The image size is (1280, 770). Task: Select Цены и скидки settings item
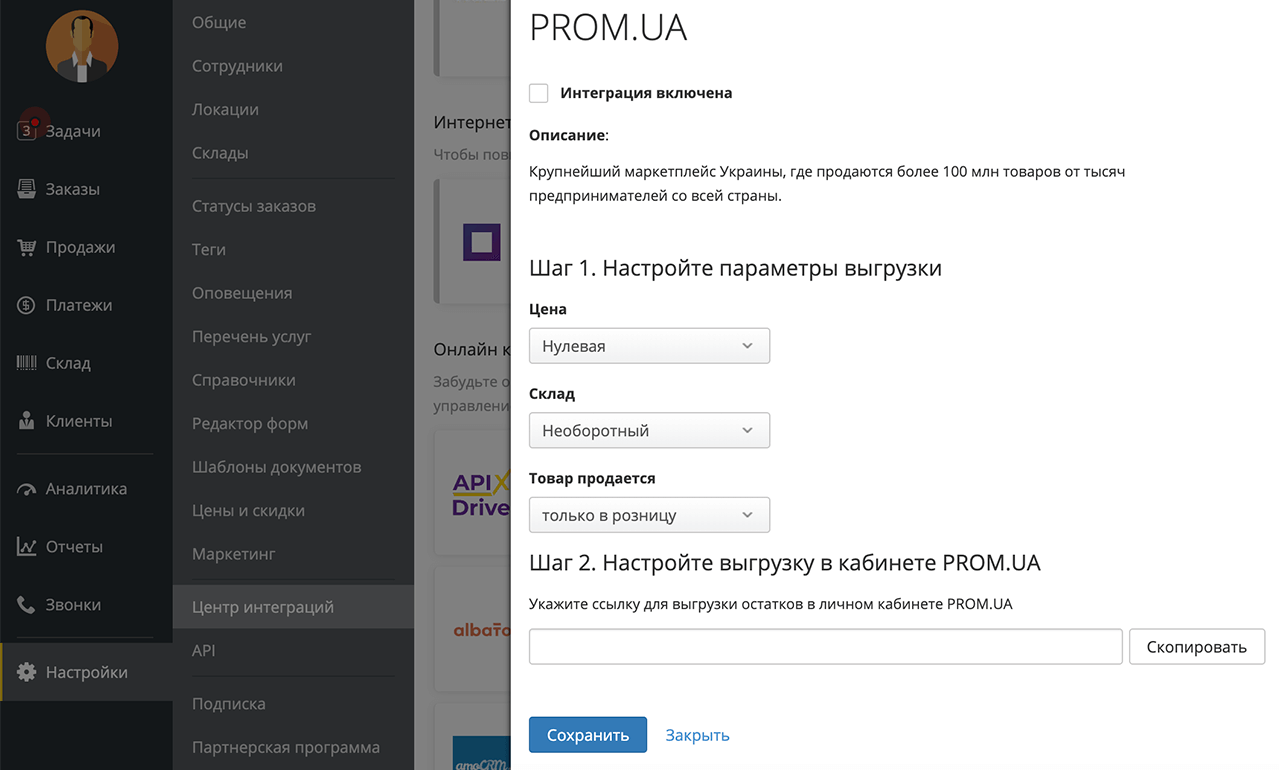coord(248,510)
